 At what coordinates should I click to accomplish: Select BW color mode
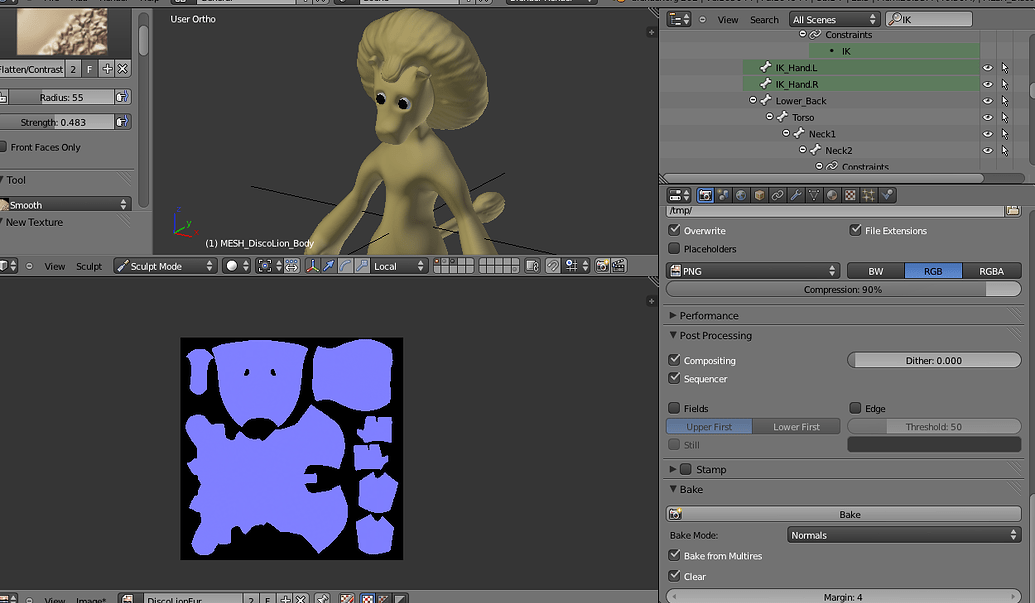tap(876, 270)
